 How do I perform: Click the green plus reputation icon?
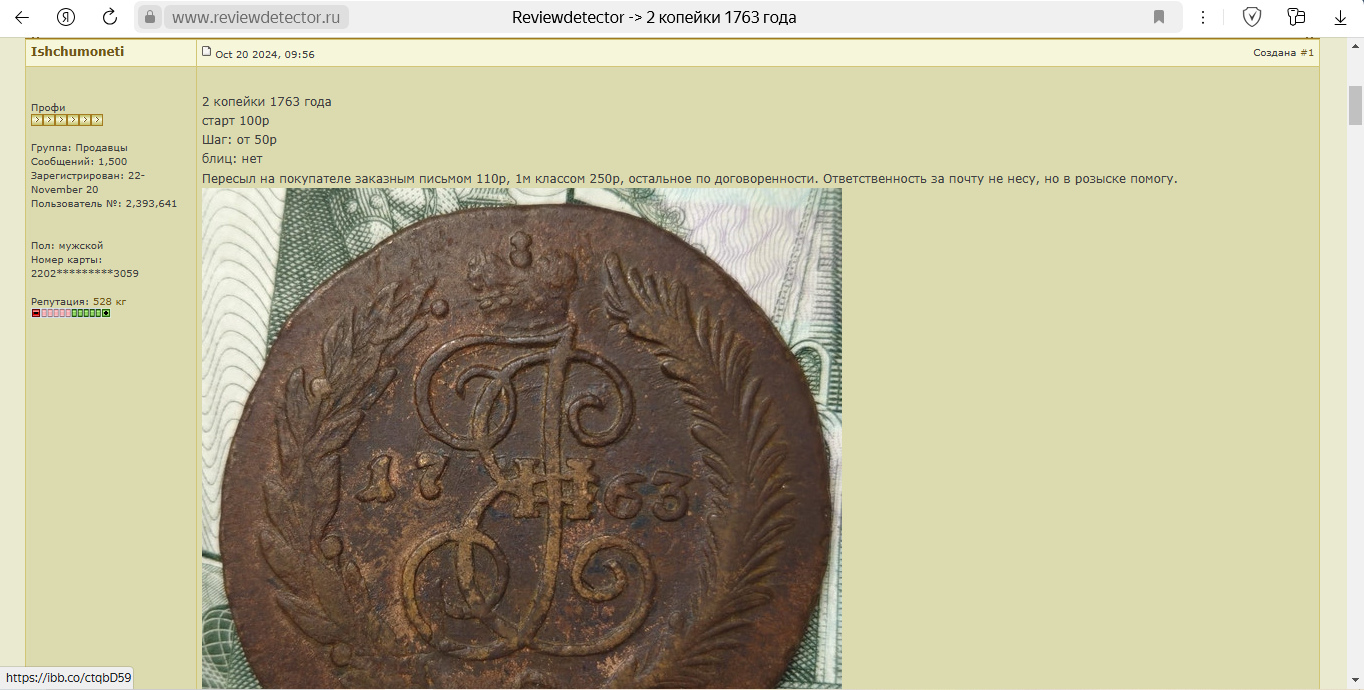coord(106,313)
